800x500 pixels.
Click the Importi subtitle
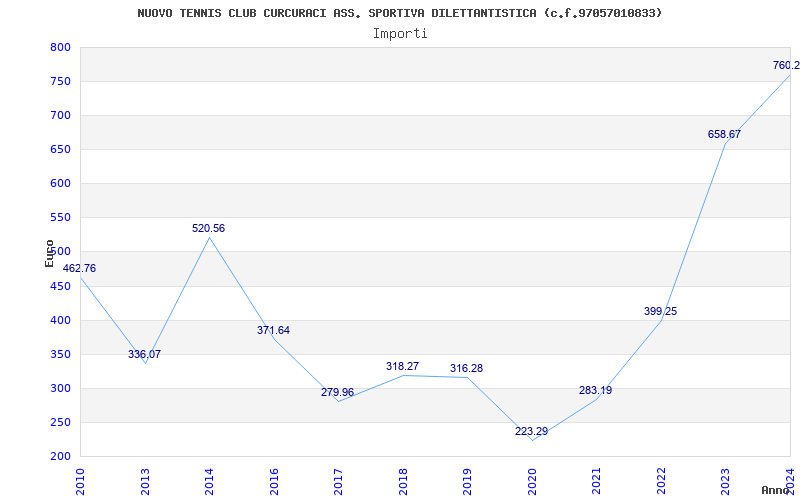click(400, 34)
